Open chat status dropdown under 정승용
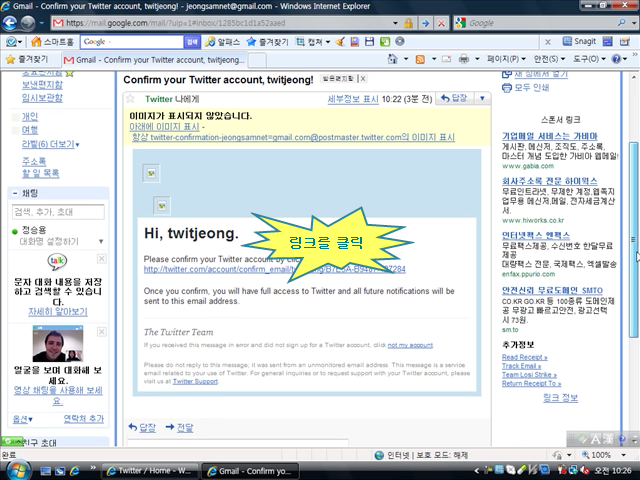This screenshot has height=480, width=640. [x=101, y=241]
